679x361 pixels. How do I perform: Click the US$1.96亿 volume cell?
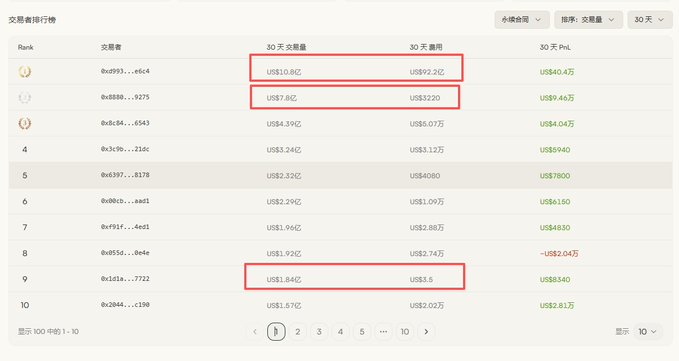284,228
